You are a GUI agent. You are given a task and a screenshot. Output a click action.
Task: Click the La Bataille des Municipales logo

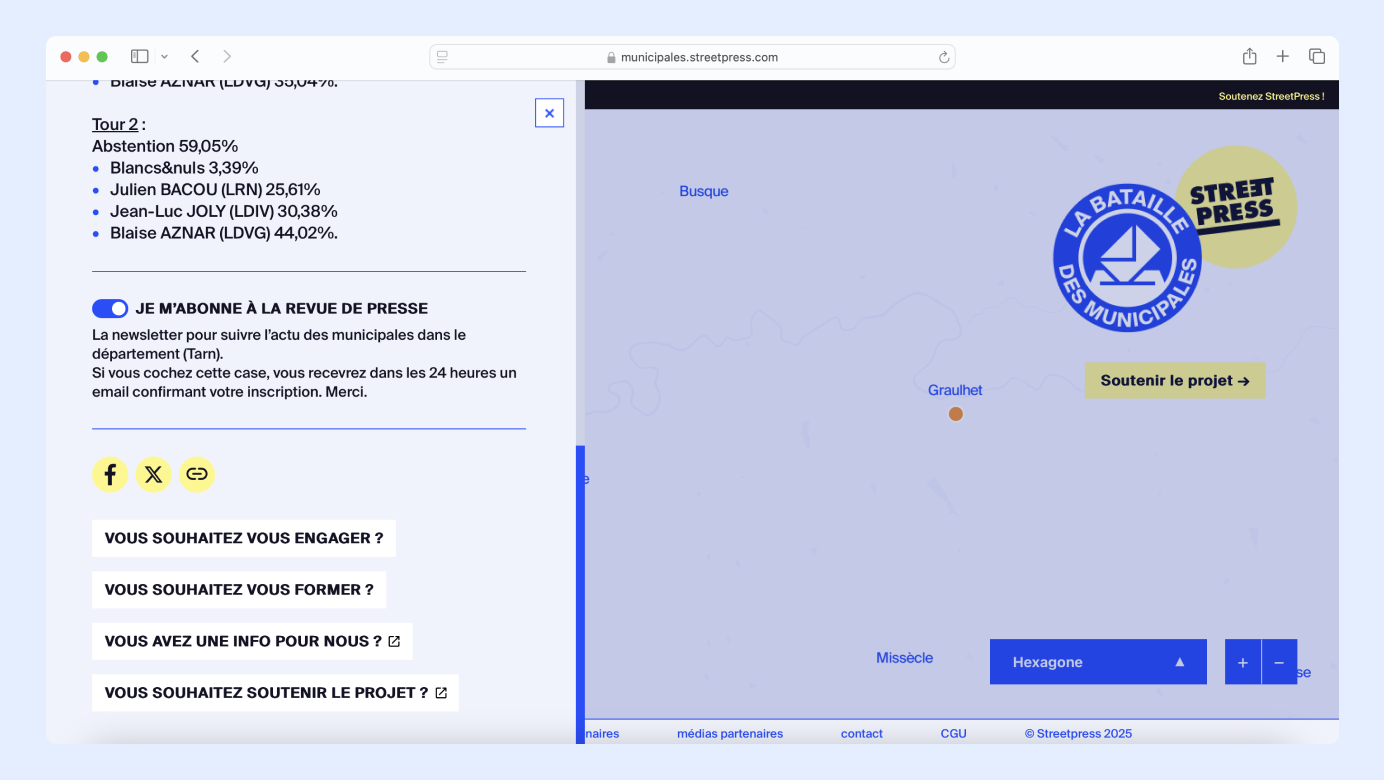coord(1127,258)
